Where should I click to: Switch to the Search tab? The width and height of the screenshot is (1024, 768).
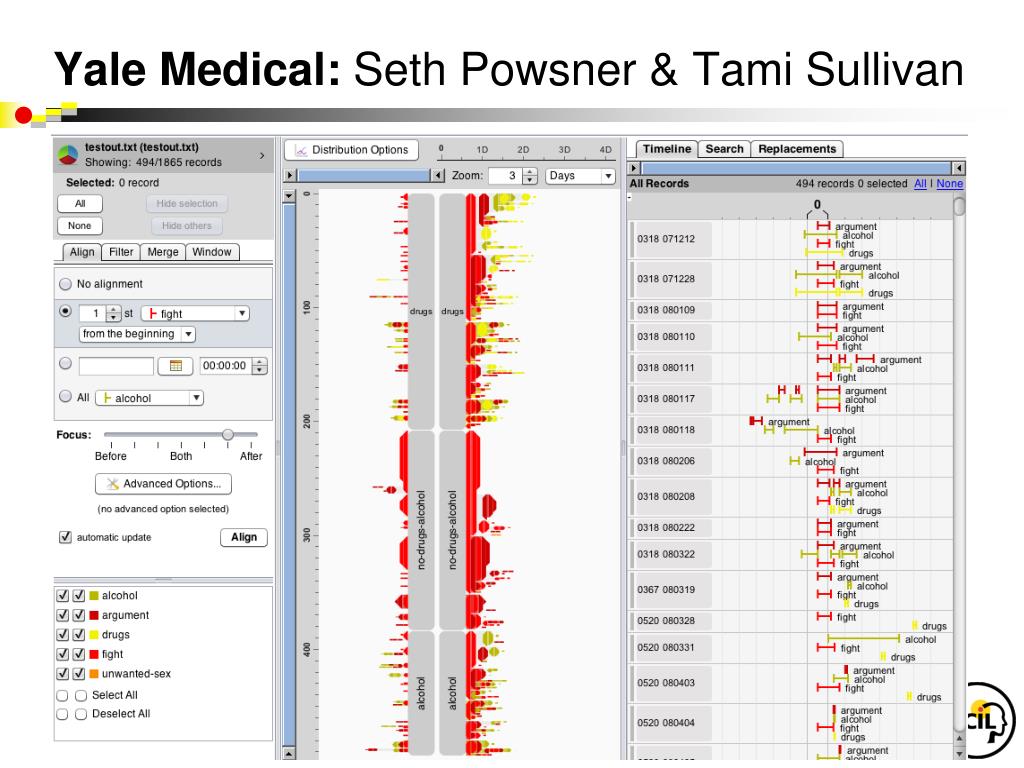coord(724,149)
